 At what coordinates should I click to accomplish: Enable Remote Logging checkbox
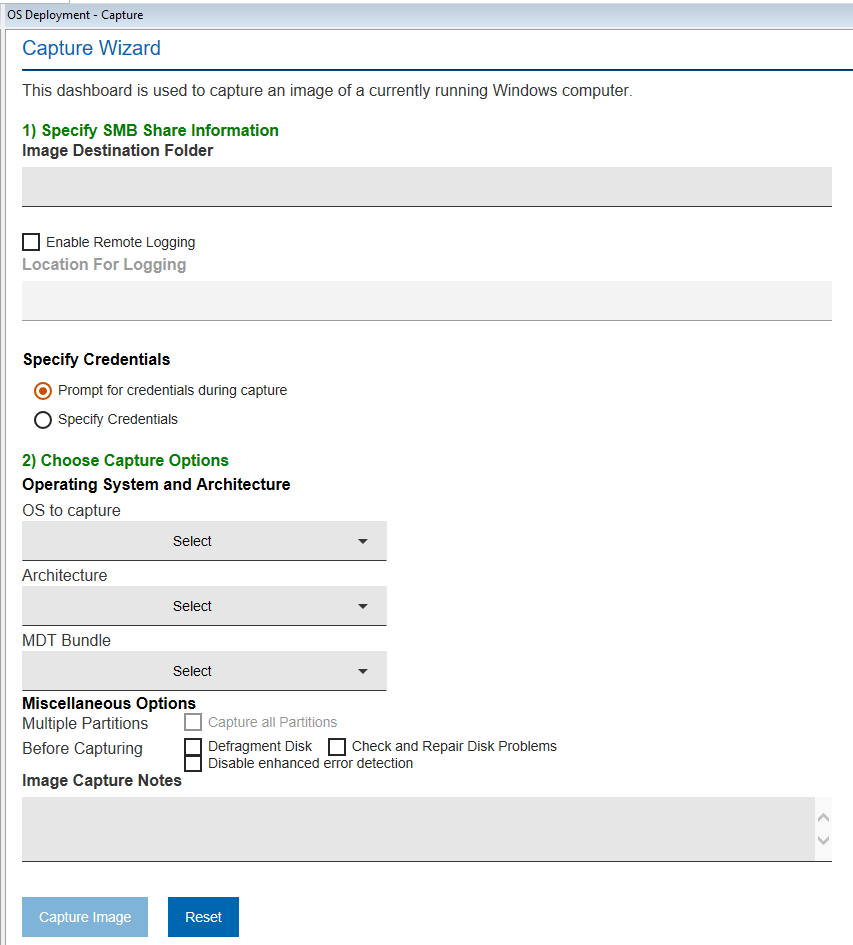(x=31, y=242)
